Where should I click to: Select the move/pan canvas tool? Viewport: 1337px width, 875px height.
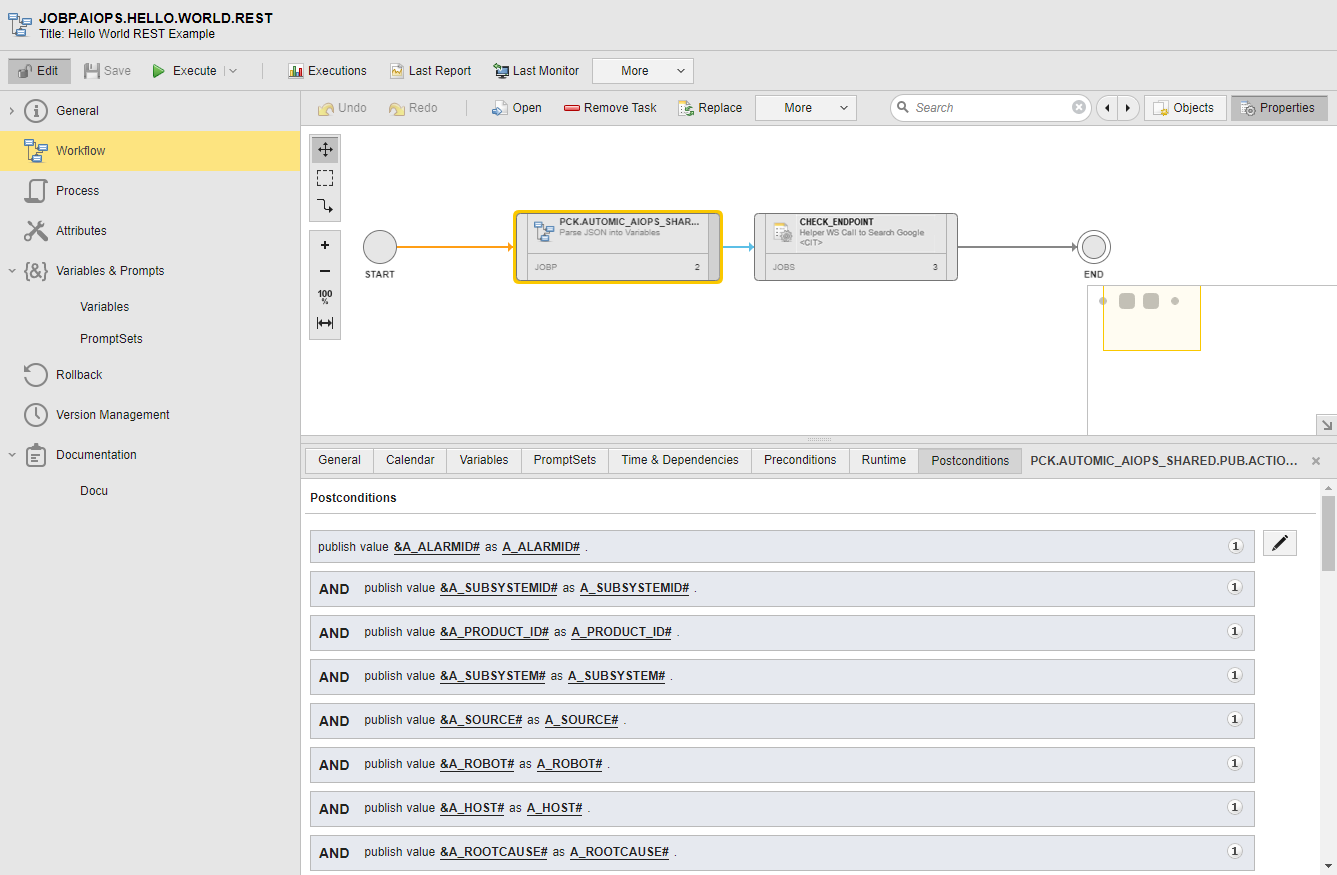pyautogui.click(x=325, y=150)
